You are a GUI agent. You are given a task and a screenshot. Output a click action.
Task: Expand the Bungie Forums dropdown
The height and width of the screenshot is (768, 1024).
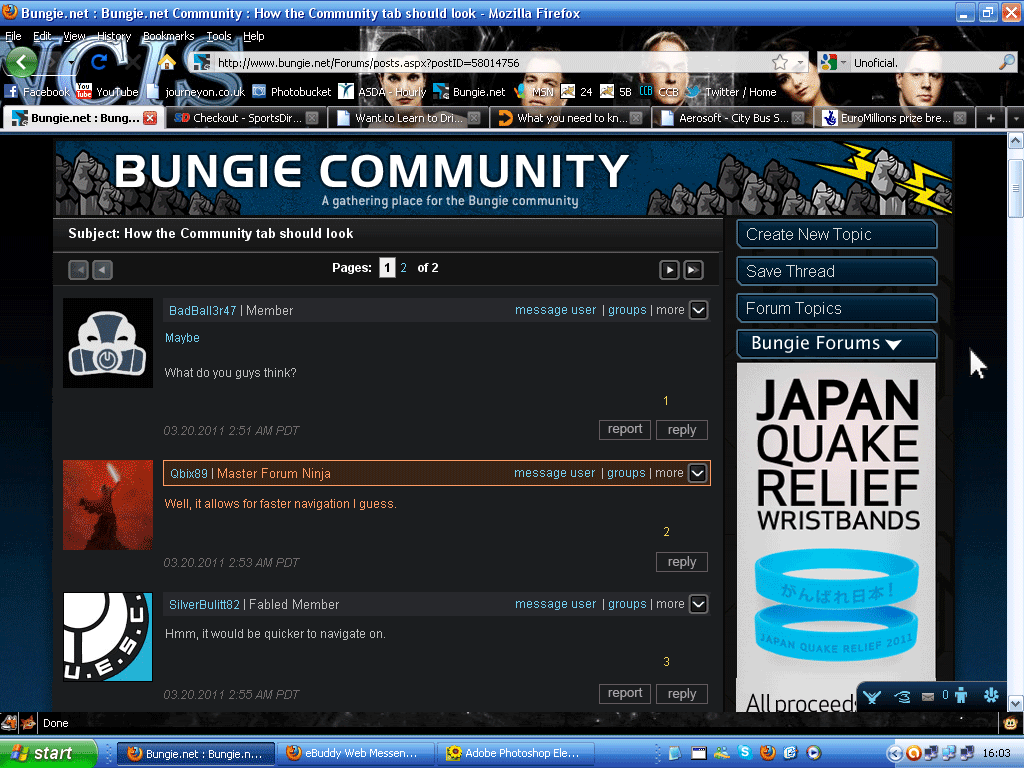(x=836, y=344)
